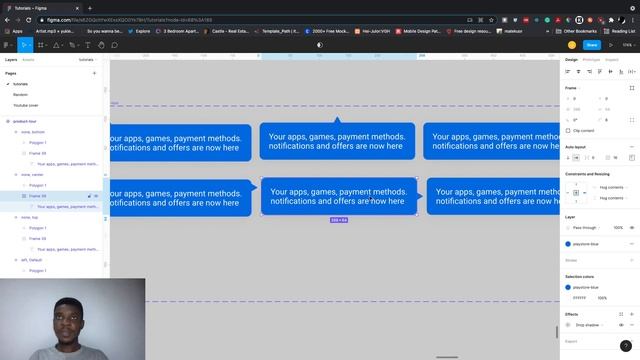Open the help question mark button
The width and height of the screenshot is (640, 360).
coord(626,346)
